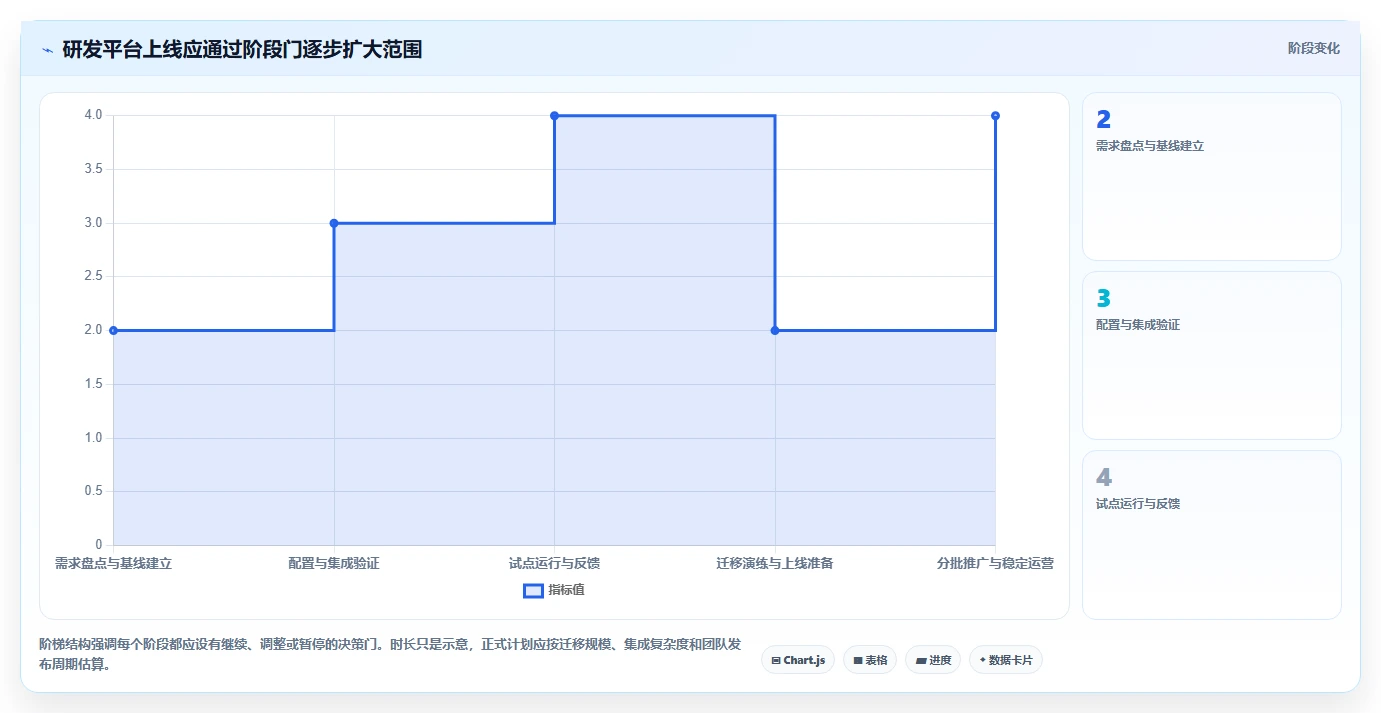1381x713 pixels.
Task: Click the card caption 需求盘点与基线建立
Action: pyautogui.click(x=1150, y=146)
